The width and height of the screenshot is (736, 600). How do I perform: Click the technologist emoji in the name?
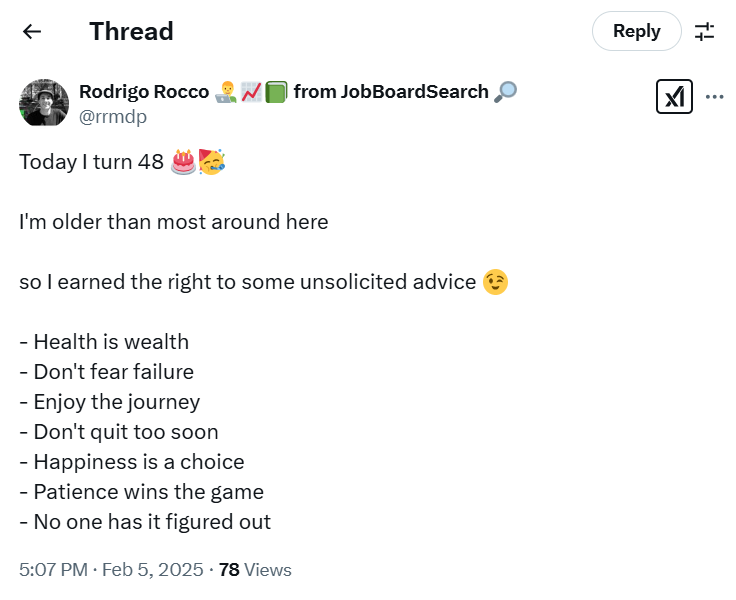[x=226, y=92]
